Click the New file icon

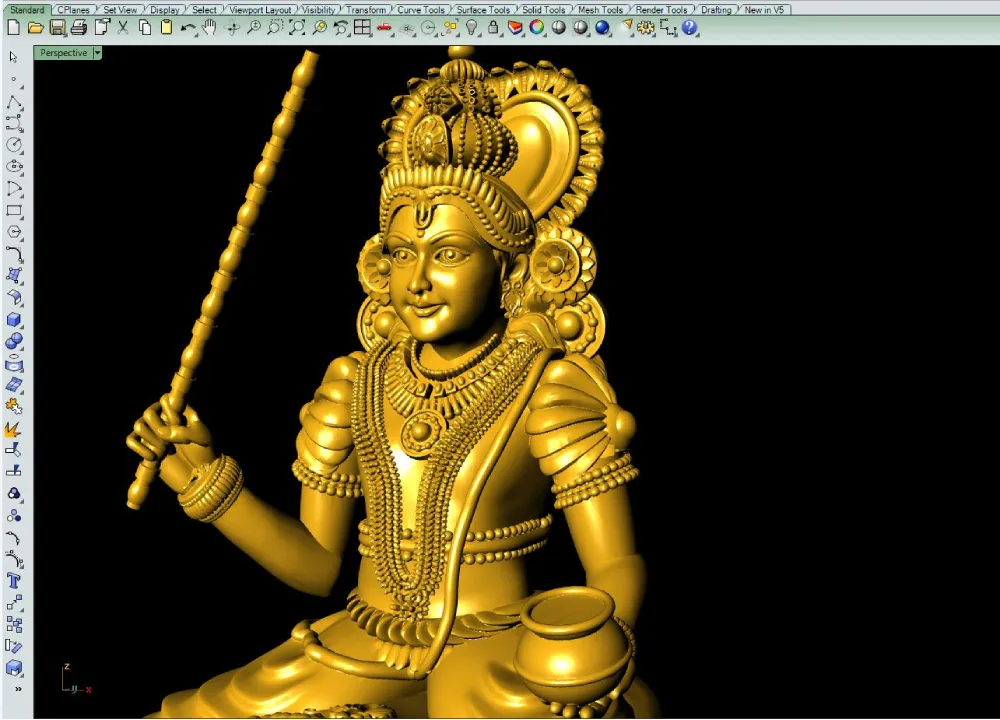(13, 27)
